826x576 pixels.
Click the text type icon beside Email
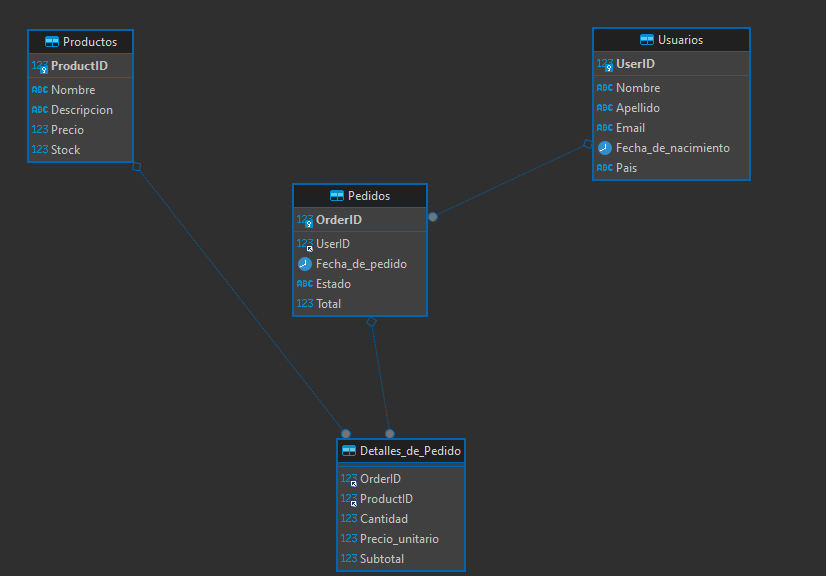(x=605, y=128)
